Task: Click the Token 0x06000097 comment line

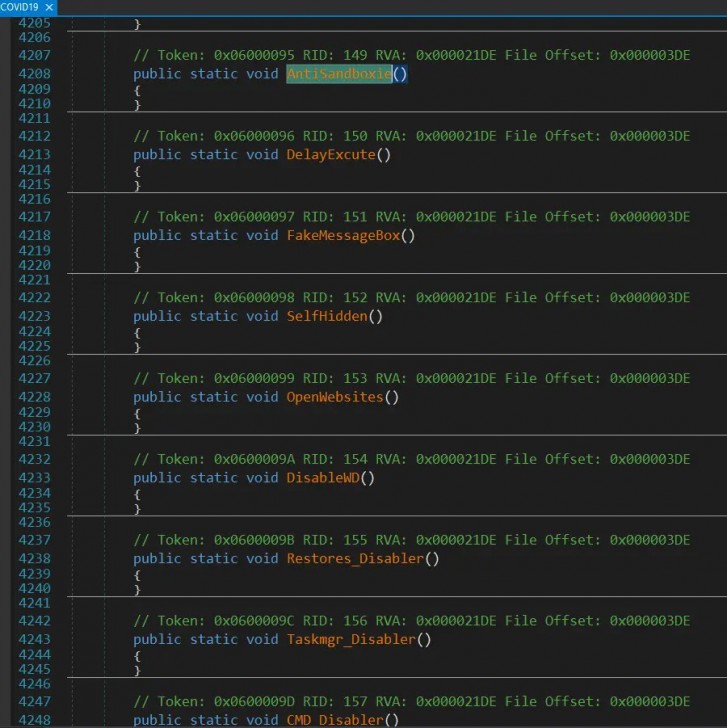Action: coord(412,217)
